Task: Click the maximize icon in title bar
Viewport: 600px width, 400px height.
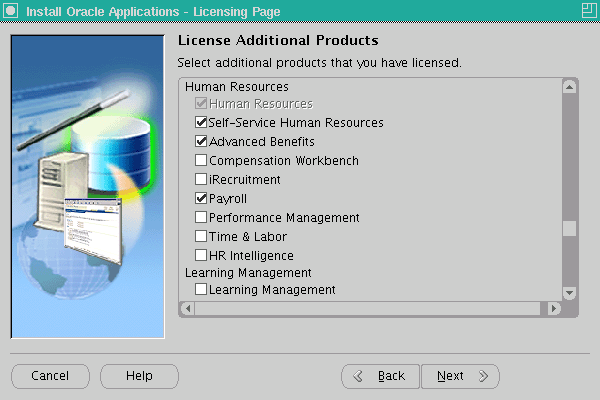Action: click(x=589, y=10)
